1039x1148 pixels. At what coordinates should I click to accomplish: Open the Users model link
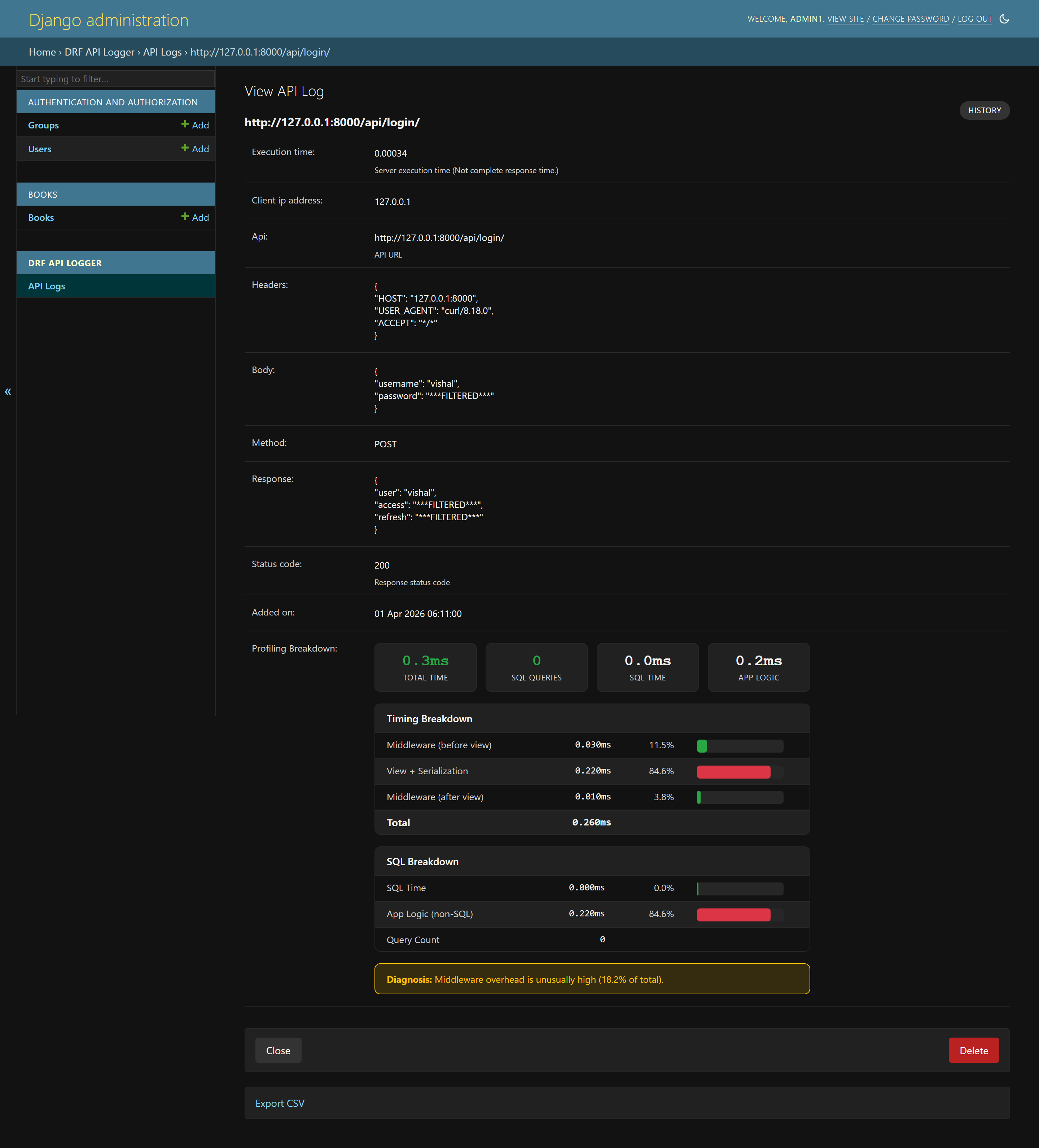click(39, 149)
